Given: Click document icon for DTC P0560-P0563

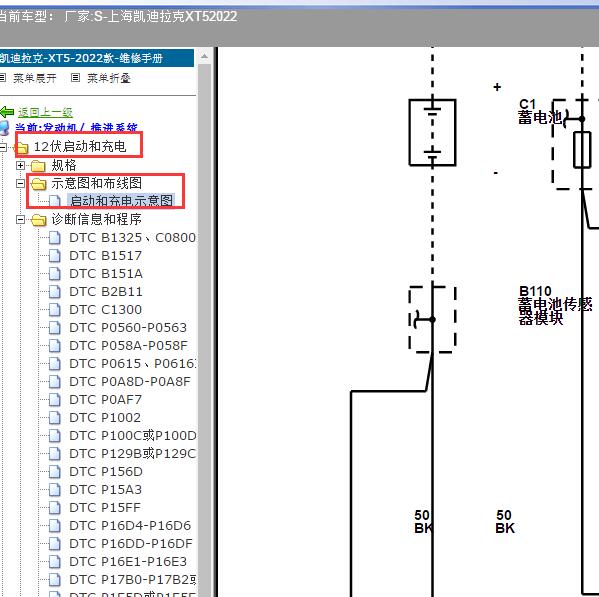Looking at the screenshot, I should [55, 328].
